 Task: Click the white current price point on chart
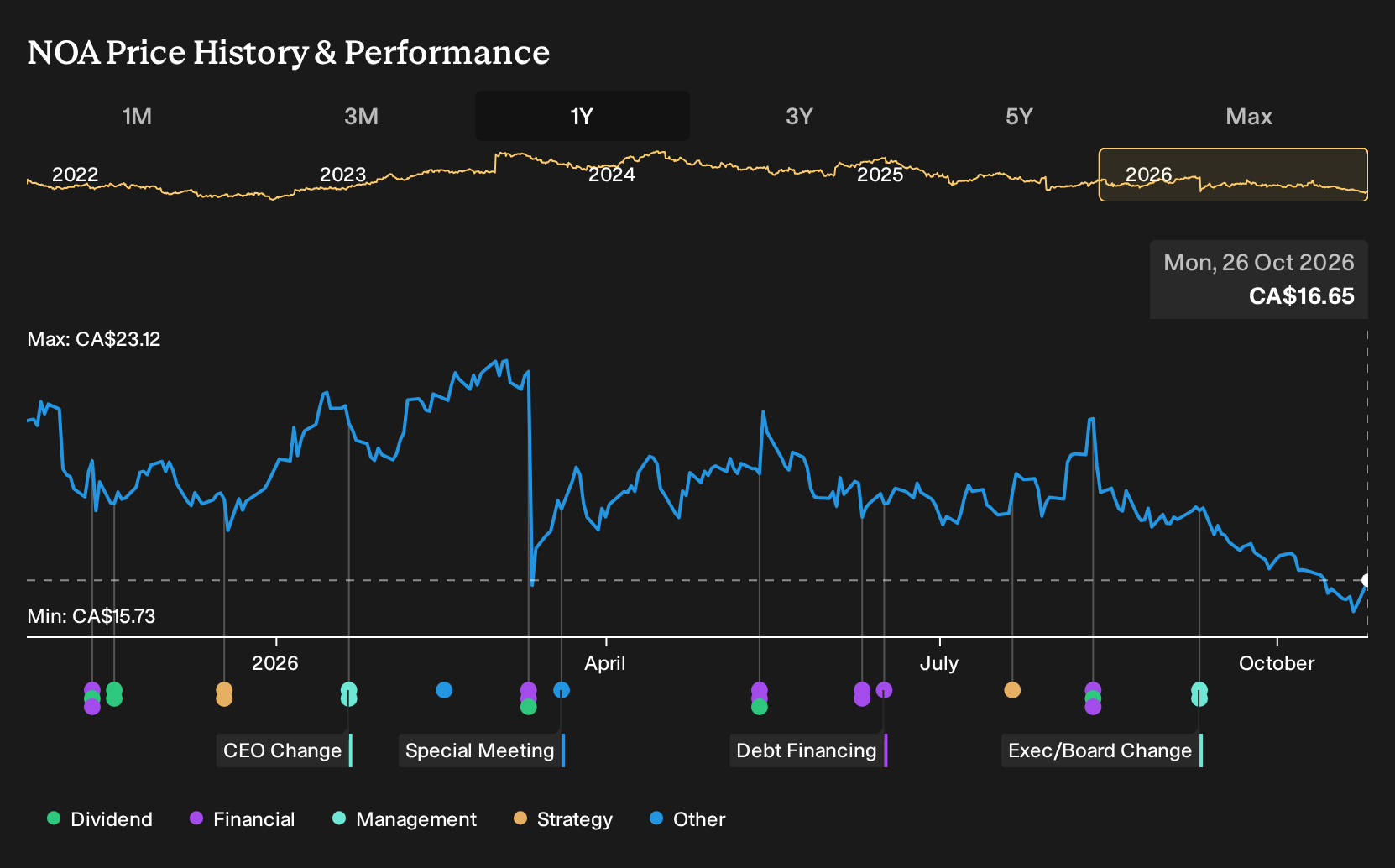coord(1366,580)
